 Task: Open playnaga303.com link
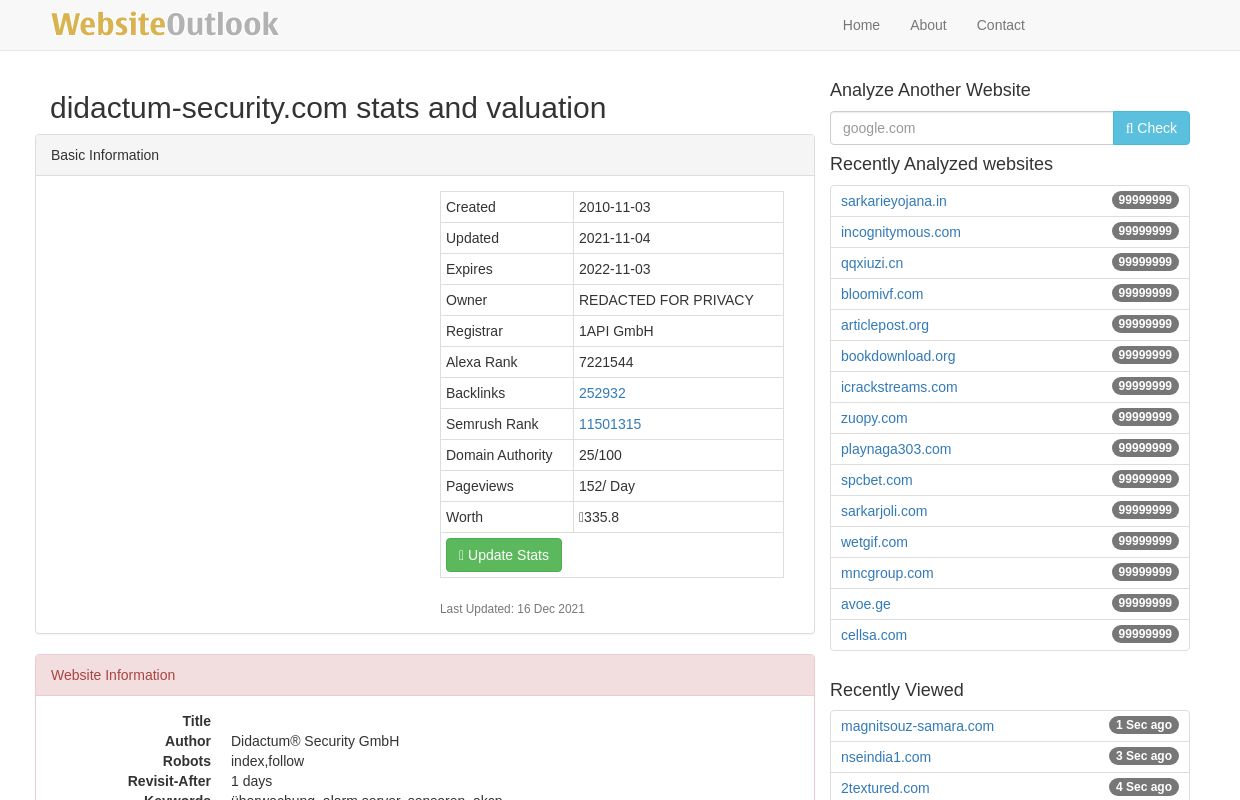(896, 449)
